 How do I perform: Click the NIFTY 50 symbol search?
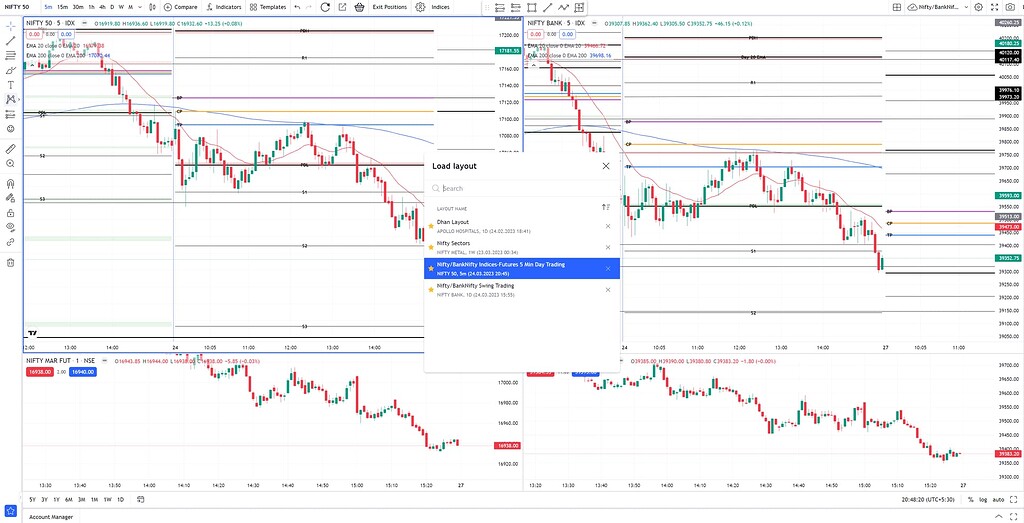[x=18, y=7]
